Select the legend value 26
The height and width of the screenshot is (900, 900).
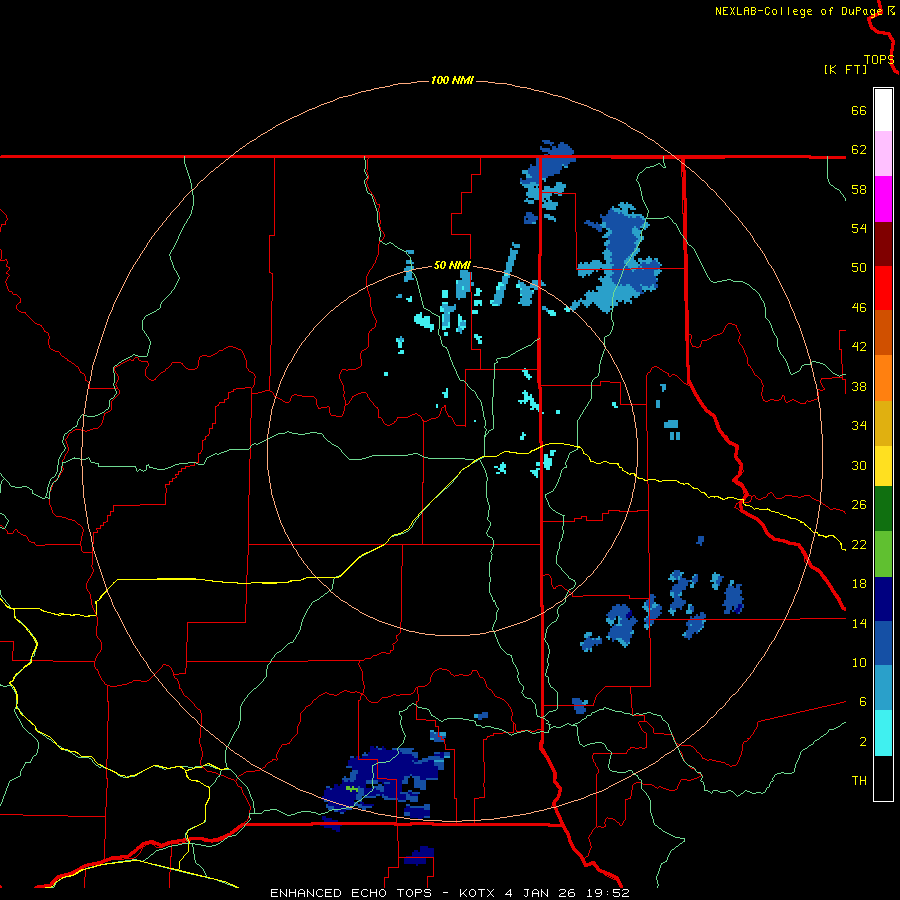859,505
